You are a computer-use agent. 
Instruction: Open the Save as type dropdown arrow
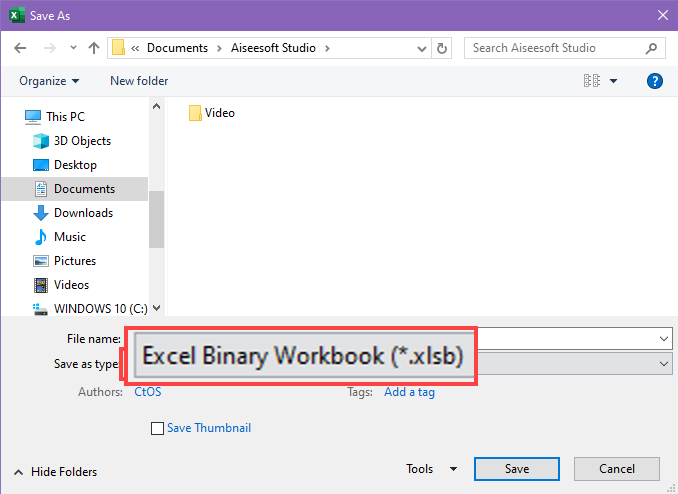coord(664,364)
